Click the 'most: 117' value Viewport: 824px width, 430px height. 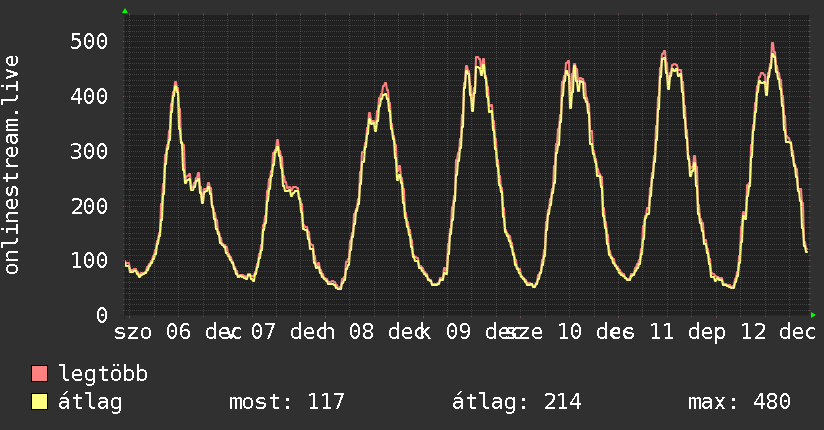pos(287,402)
